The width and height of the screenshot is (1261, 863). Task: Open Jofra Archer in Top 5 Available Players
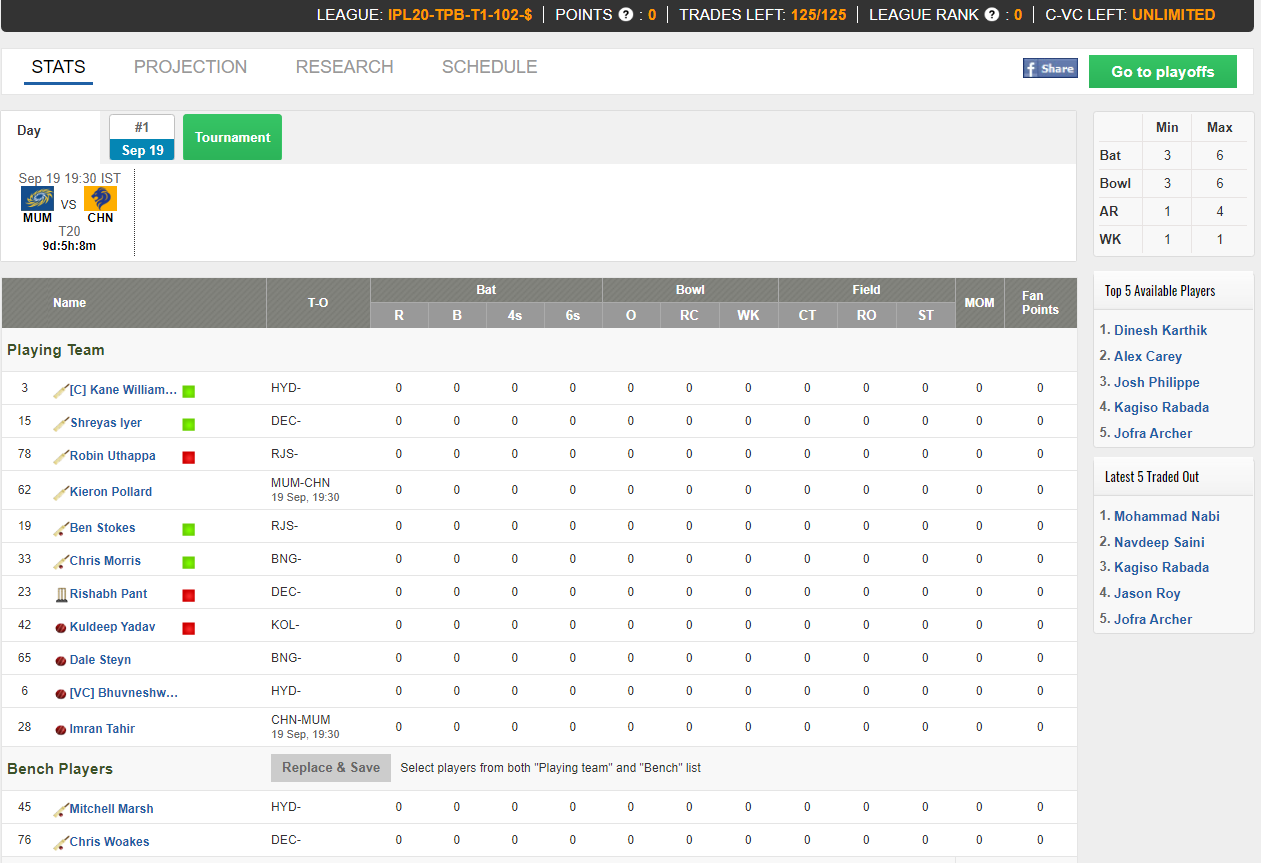point(1154,433)
